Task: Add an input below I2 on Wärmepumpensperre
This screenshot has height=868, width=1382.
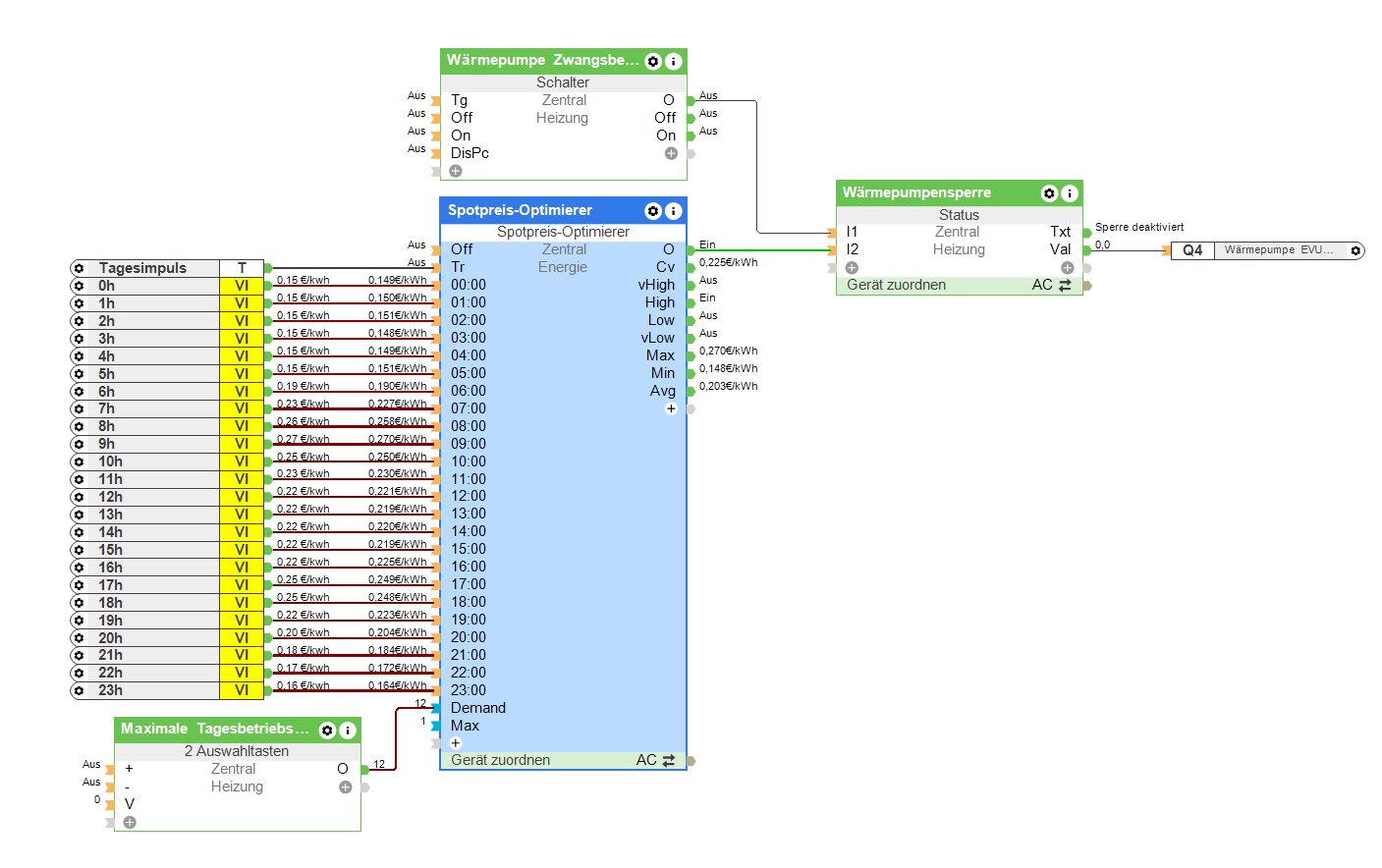Action: (x=852, y=267)
